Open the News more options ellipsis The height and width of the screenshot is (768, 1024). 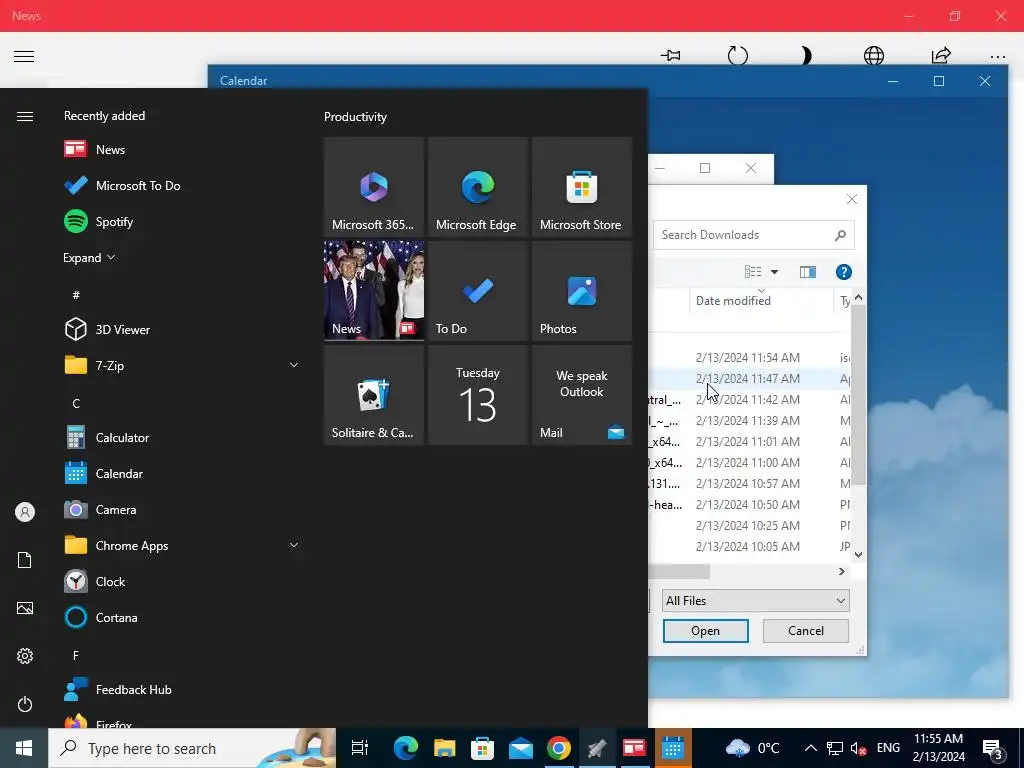[x=998, y=57]
